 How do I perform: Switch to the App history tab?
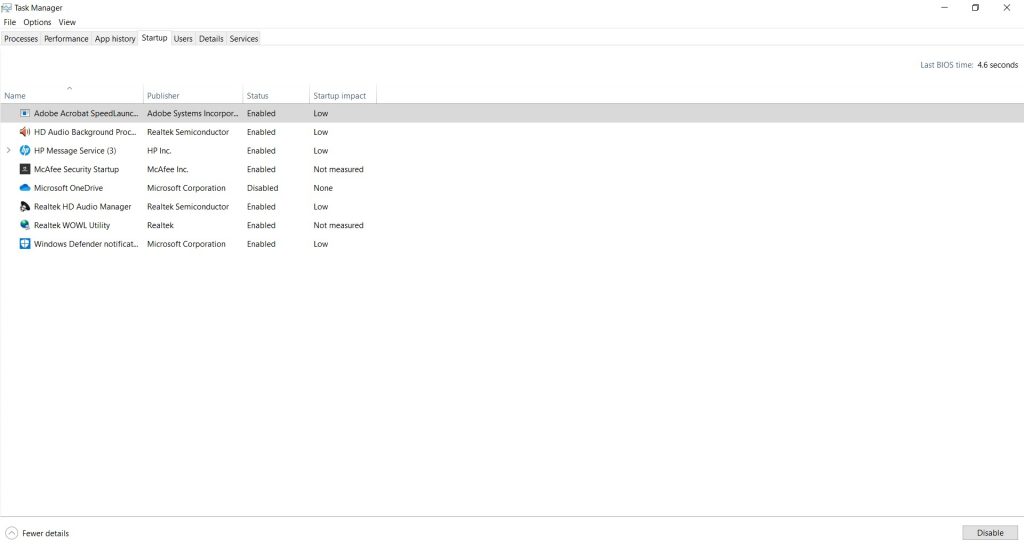coord(115,39)
